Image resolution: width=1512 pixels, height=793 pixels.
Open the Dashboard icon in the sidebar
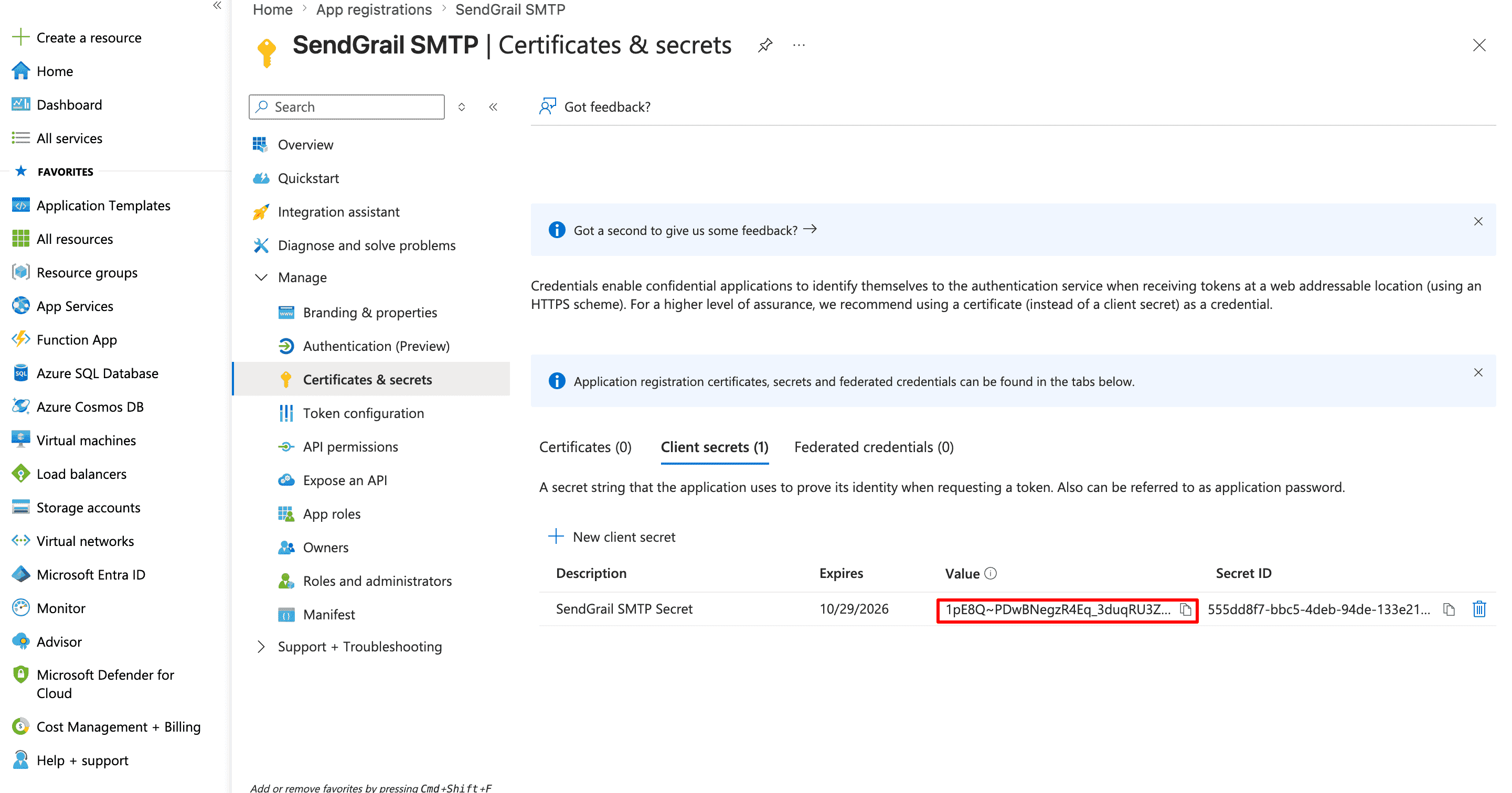tap(20, 104)
